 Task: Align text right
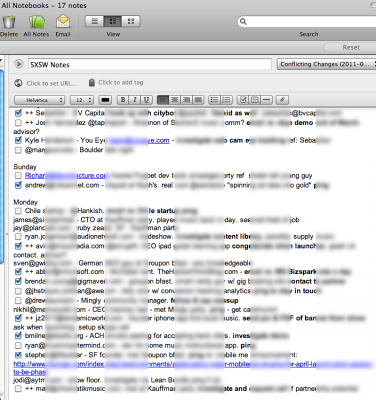186,100
